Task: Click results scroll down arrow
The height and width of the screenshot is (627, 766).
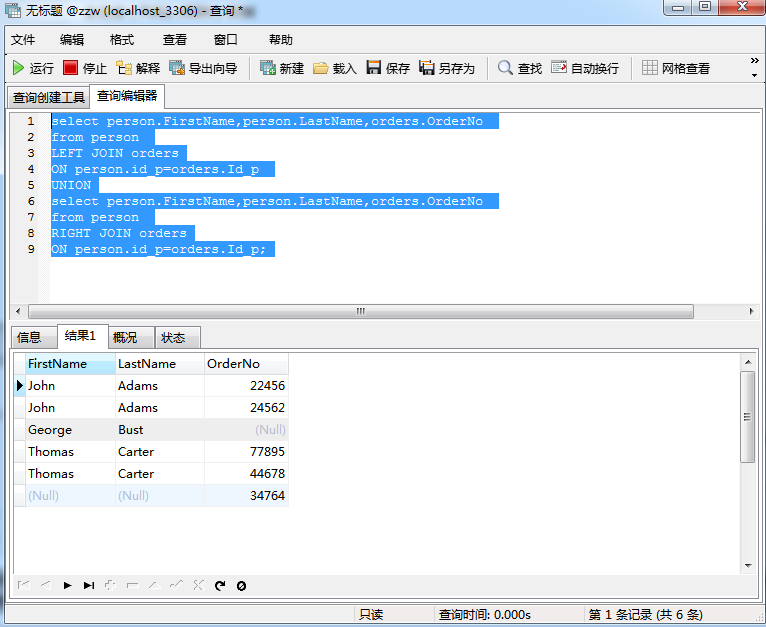Action: click(x=748, y=566)
